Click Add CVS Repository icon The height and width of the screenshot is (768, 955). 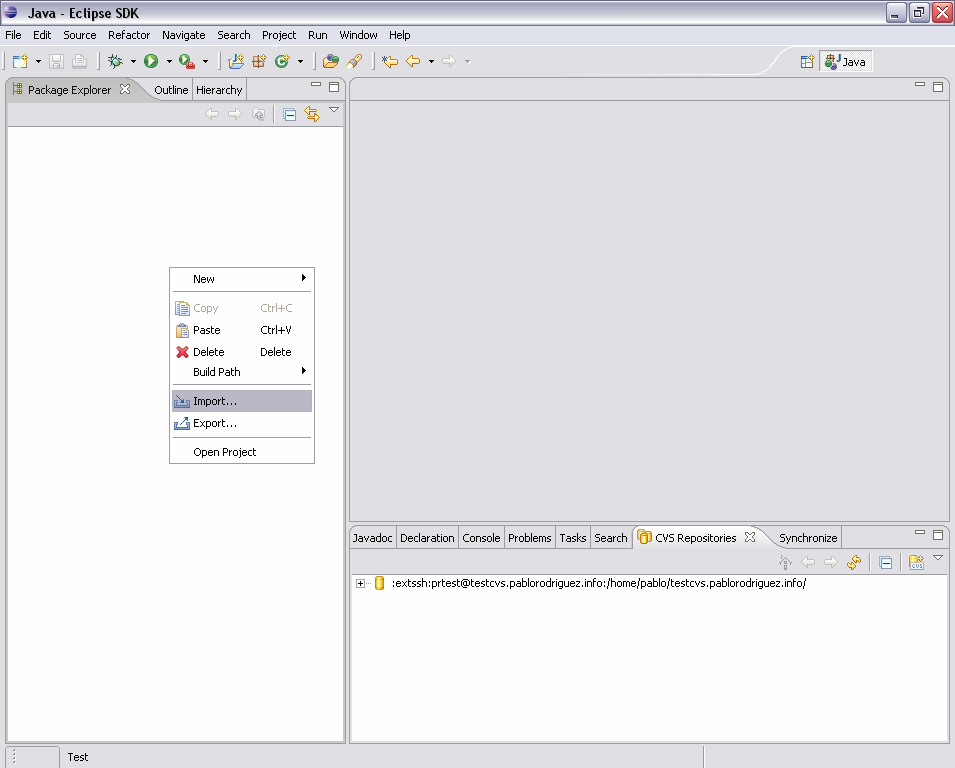point(916,563)
